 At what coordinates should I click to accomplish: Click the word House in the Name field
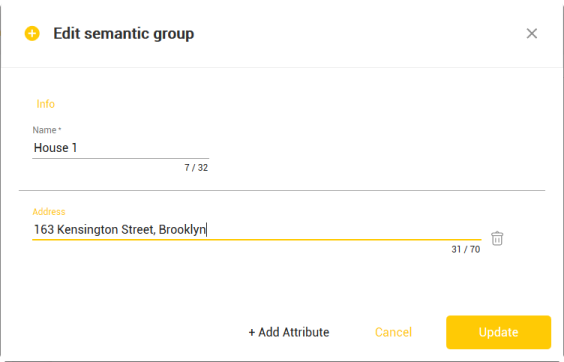coord(51,148)
